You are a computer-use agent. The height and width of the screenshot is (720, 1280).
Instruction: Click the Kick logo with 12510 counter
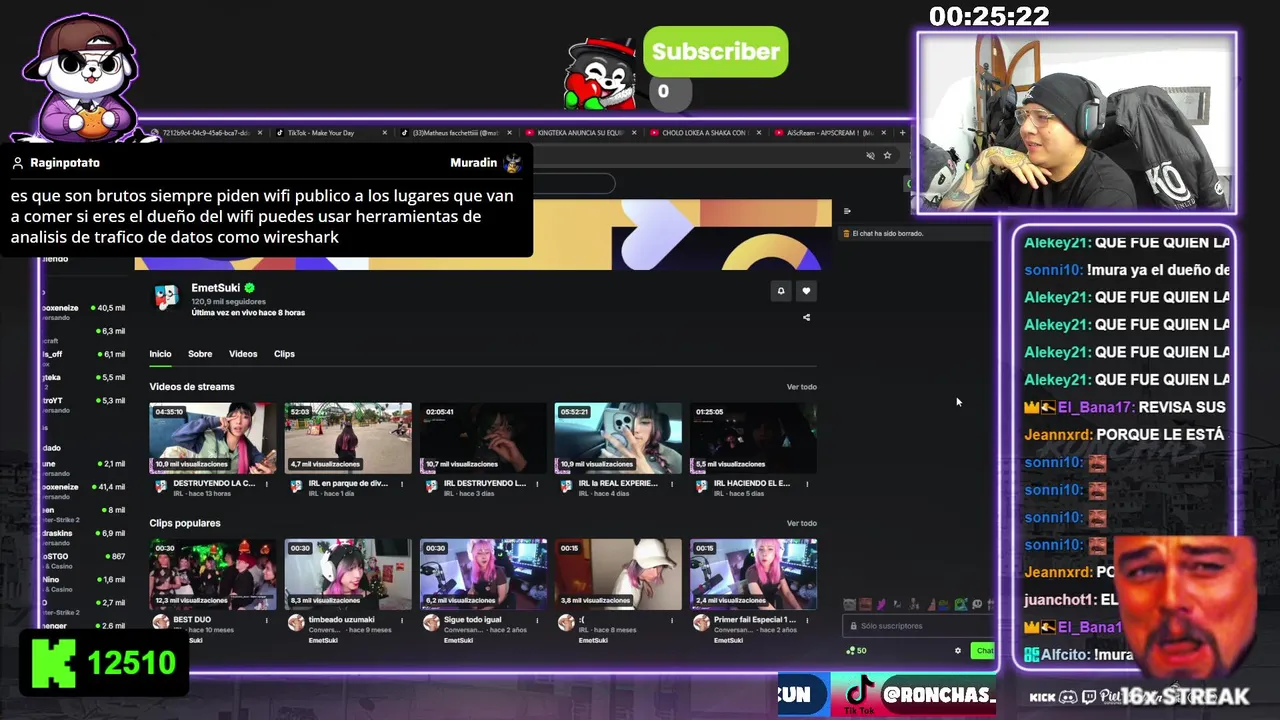point(105,662)
